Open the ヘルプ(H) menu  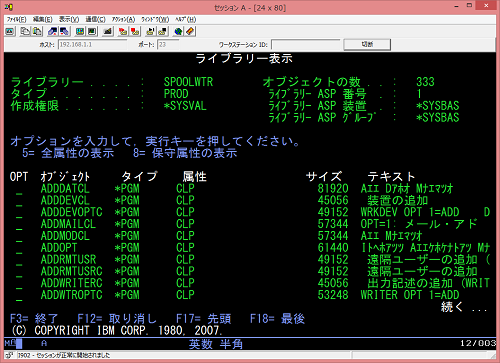(x=186, y=19)
